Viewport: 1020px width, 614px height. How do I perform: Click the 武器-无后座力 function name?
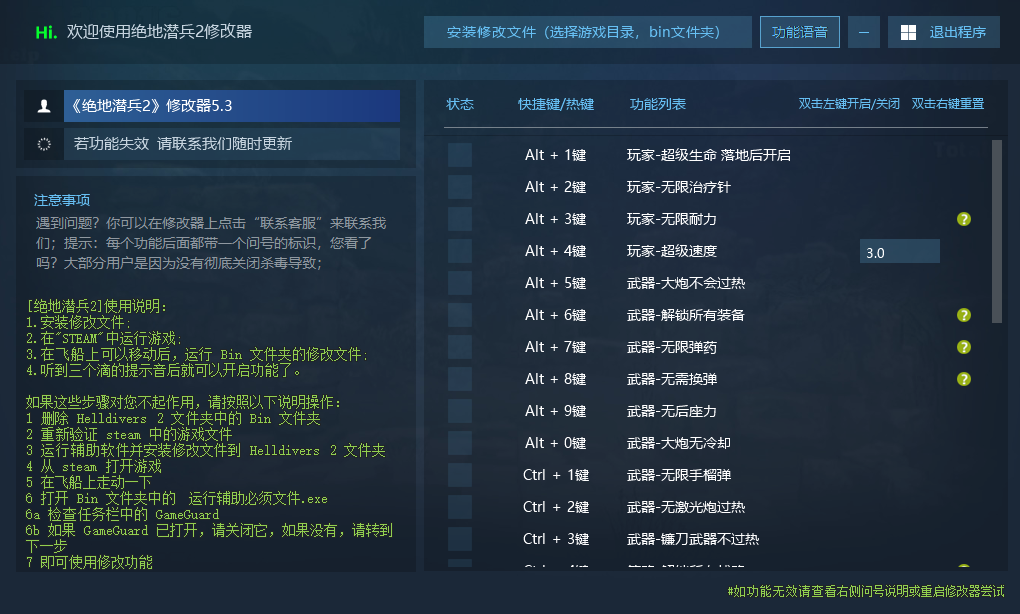[671, 411]
